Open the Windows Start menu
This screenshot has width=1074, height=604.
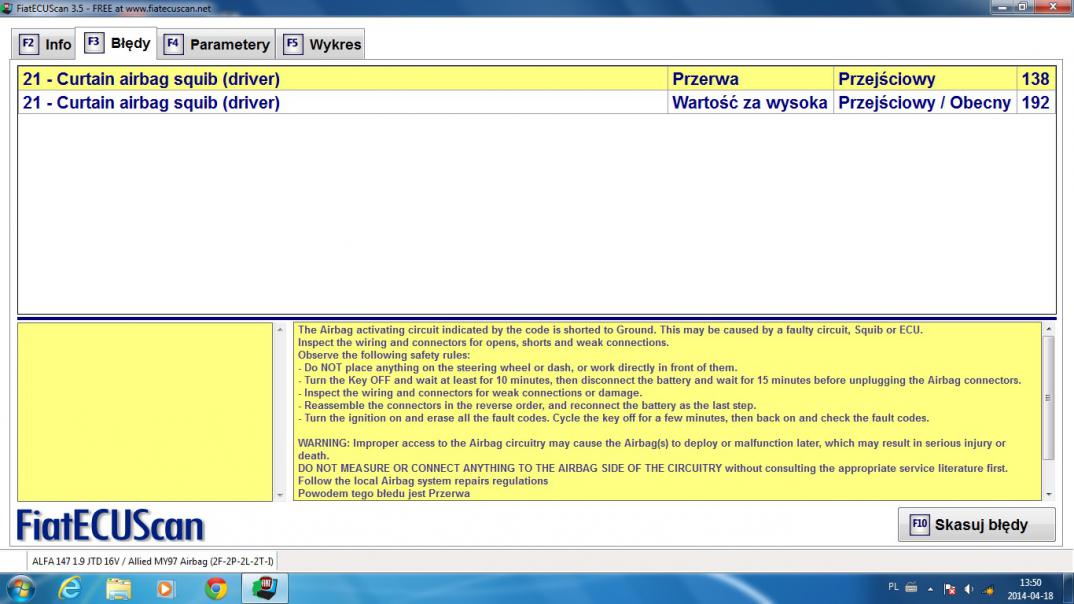click(x=21, y=589)
